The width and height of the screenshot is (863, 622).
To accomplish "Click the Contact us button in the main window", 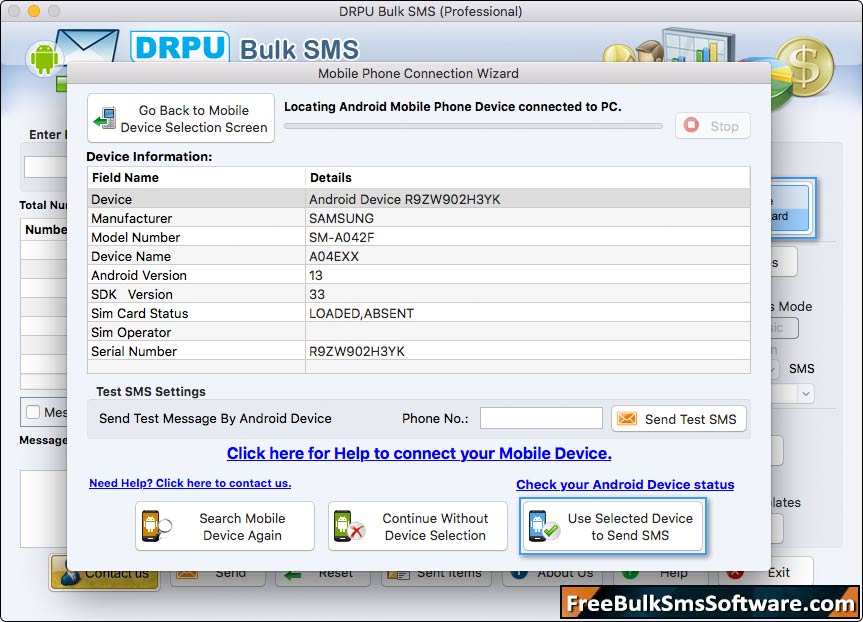I will click(x=105, y=573).
